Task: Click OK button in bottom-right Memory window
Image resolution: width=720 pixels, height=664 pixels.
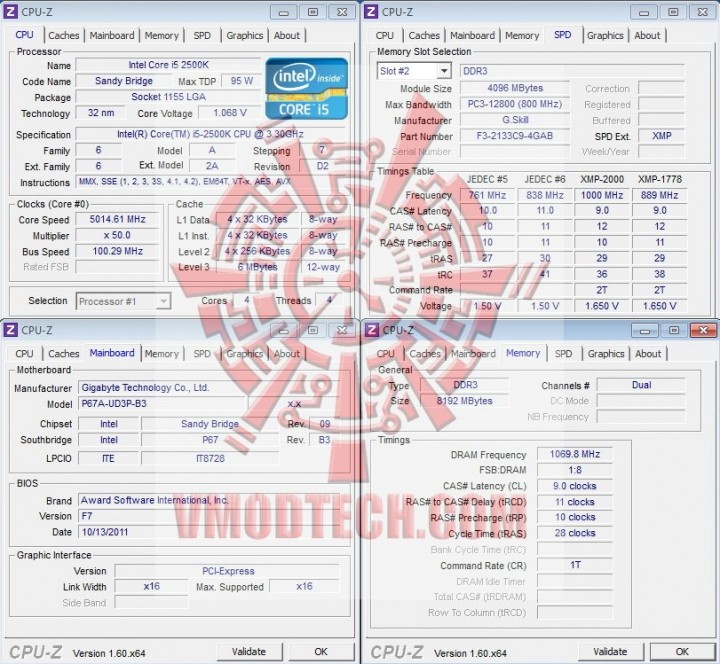Action: (682, 652)
